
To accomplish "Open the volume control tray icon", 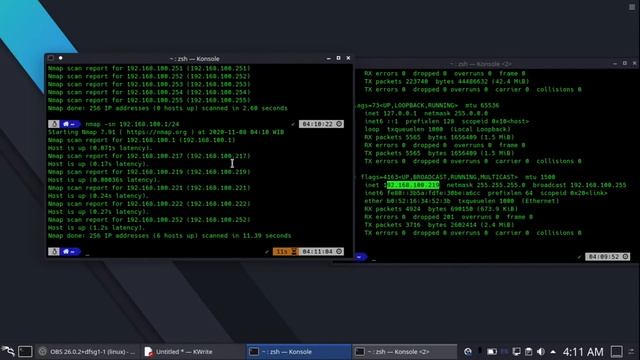I will click(541, 351).
